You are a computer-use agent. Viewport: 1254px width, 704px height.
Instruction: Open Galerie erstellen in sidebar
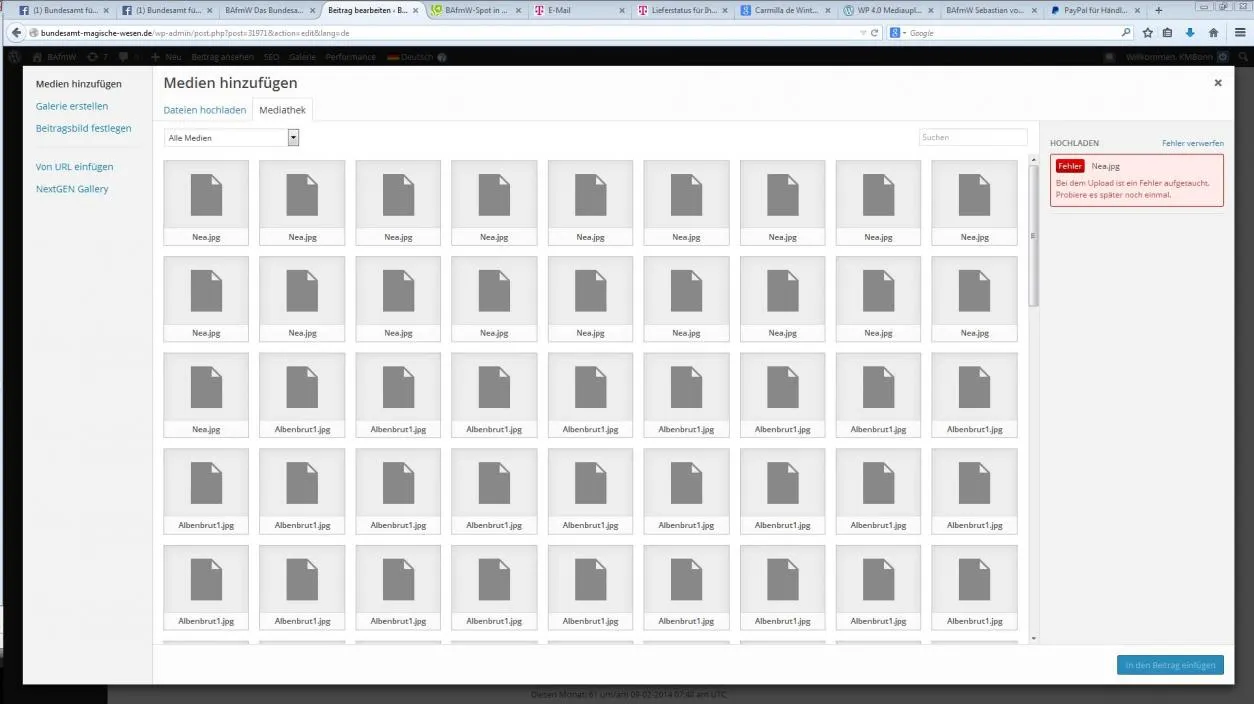pos(72,106)
